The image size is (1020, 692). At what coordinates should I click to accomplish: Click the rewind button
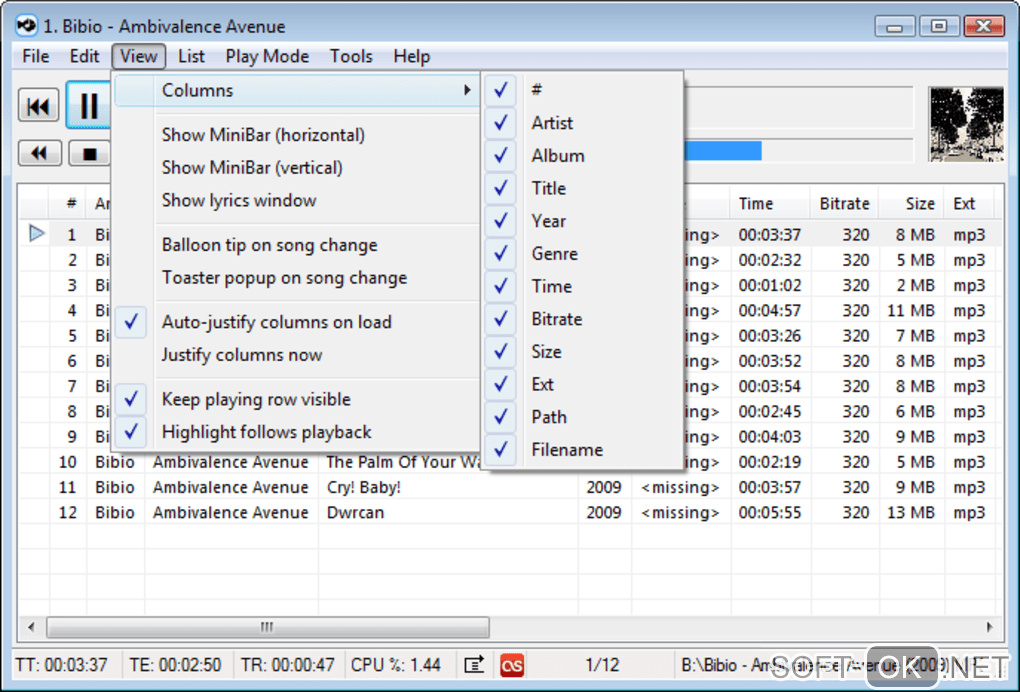coord(40,153)
